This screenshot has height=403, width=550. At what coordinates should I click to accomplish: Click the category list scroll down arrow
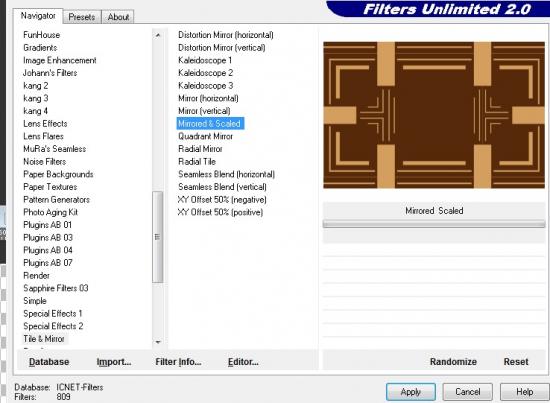tap(158, 342)
